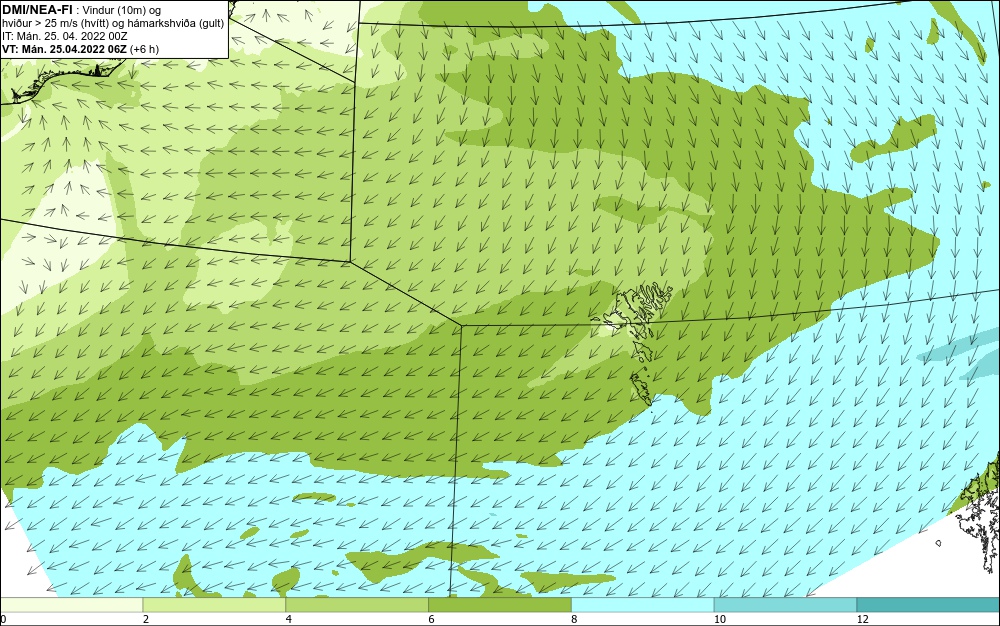
Task: Click the legend label 8
Action: 575,619
